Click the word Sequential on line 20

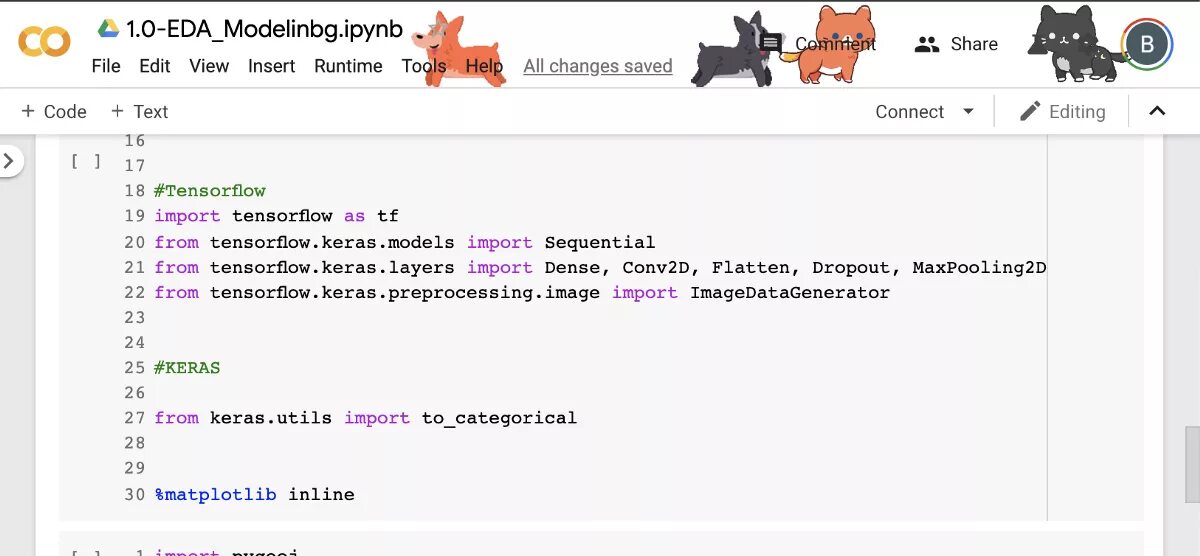pos(600,242)
